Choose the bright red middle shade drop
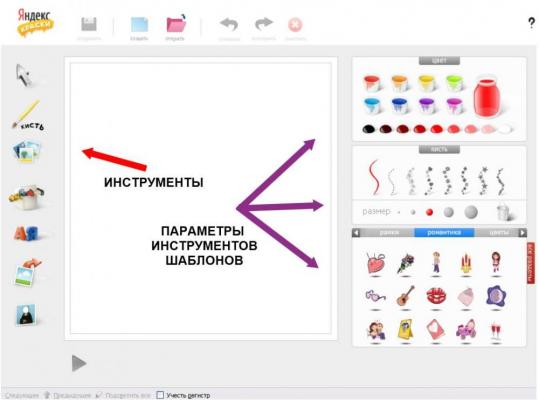The height and width of the screenshot is (400, 539). tap(437, 129)
